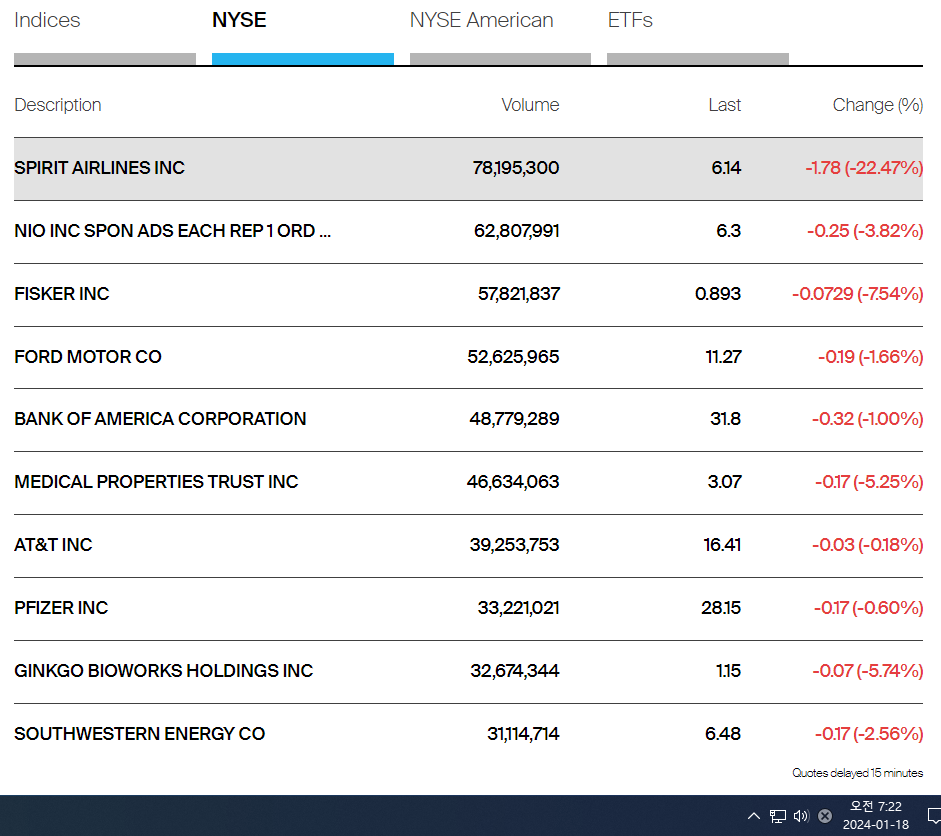Open the volume speaker tray icon

pyautogui.click(x=801, y=816)
